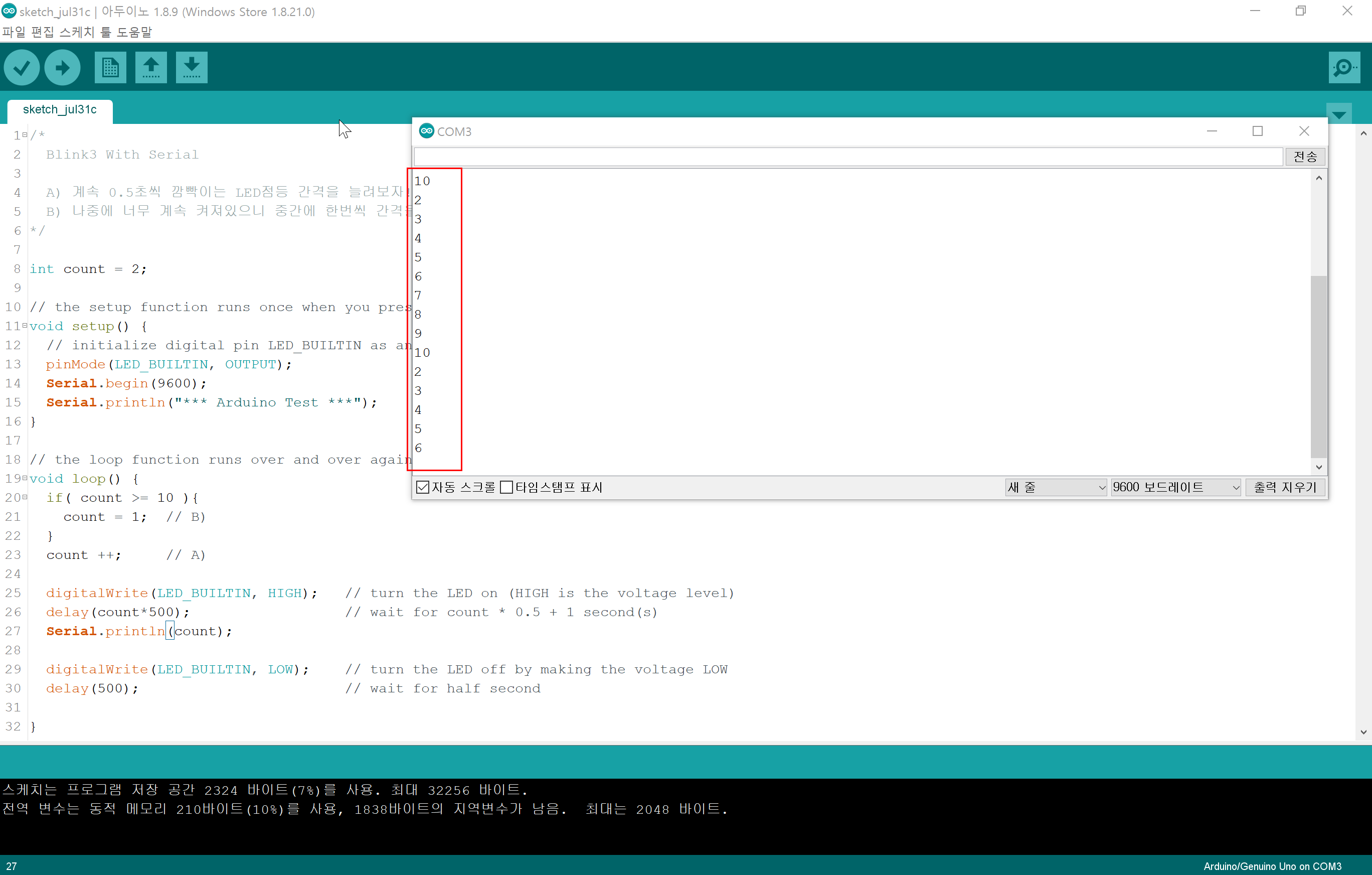This screenshot has width=1372, height=875.
Task: Click the Upload arrow icon
Action: click(x=62, y=68)
